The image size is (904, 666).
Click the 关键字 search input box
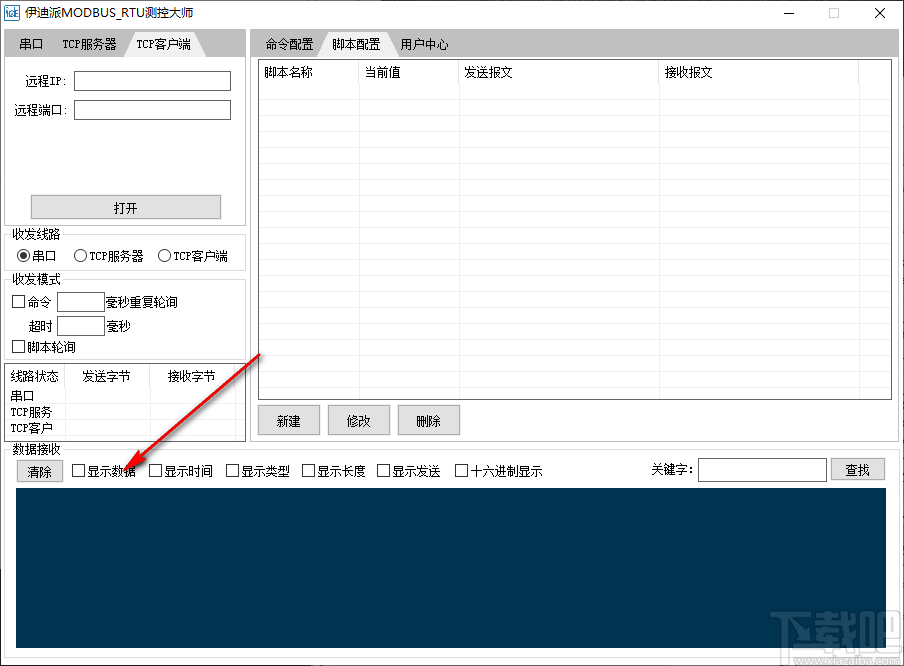point(761,469)
